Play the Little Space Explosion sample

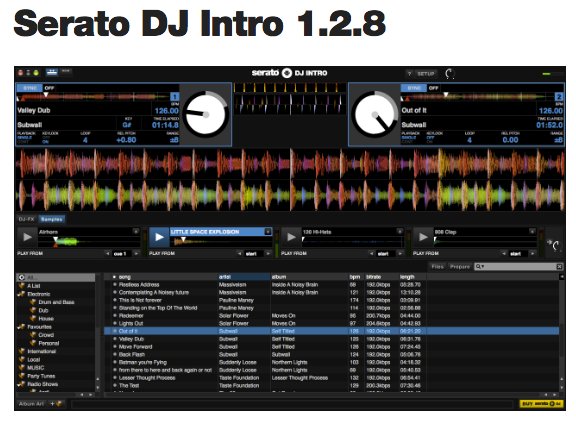pos(159,237)
